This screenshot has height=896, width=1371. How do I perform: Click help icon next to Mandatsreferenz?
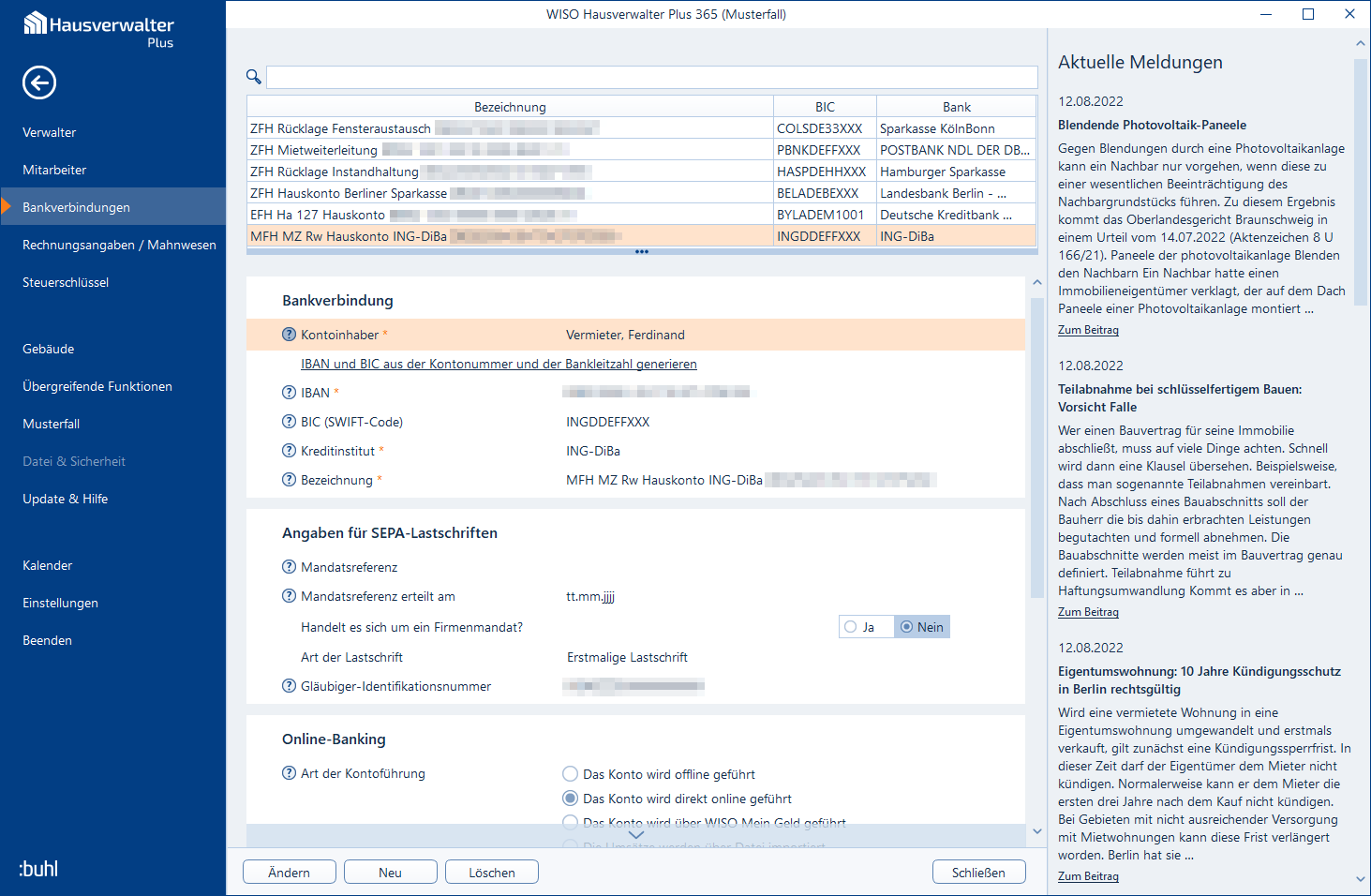tap(289, 567)
